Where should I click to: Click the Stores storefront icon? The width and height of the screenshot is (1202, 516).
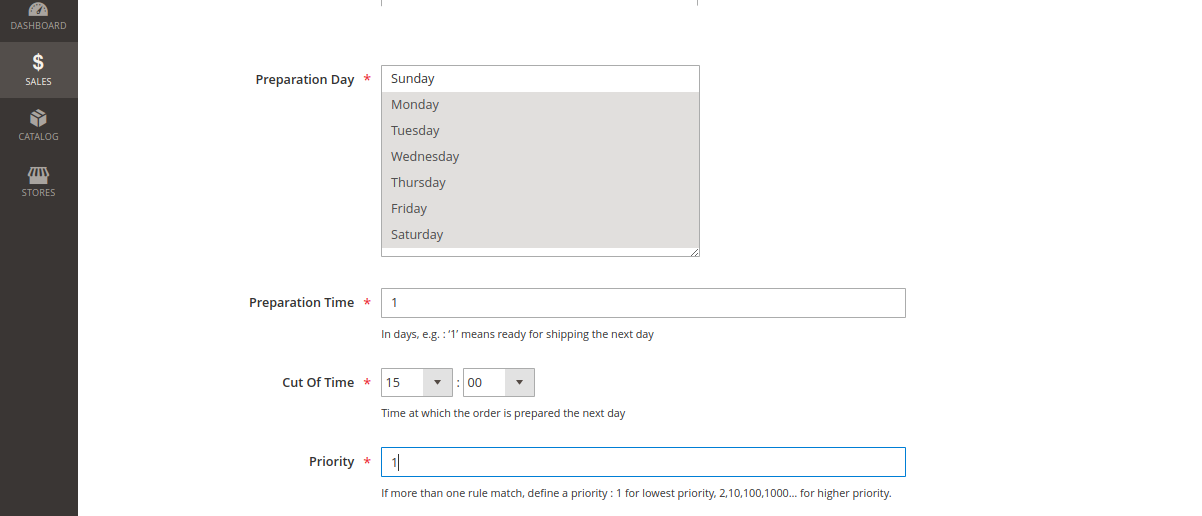[x=38, y=174]
